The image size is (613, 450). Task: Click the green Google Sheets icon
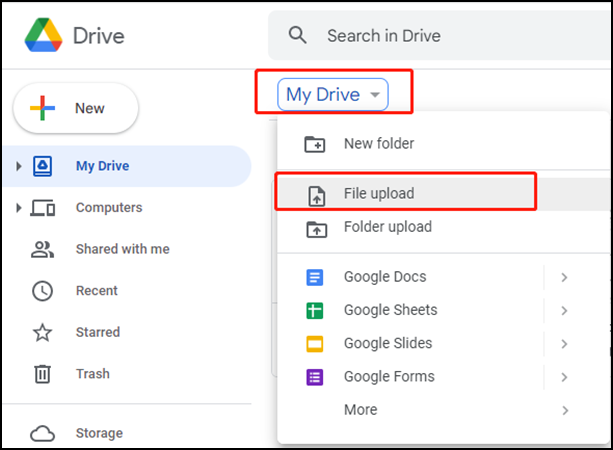pos(315,311)
